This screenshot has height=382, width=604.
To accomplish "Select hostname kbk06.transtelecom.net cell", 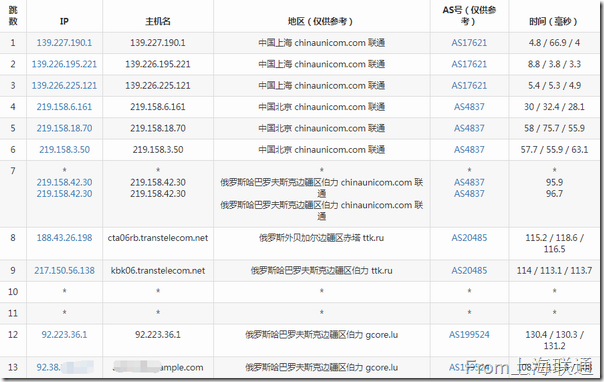I will click(x=158, y=270).
